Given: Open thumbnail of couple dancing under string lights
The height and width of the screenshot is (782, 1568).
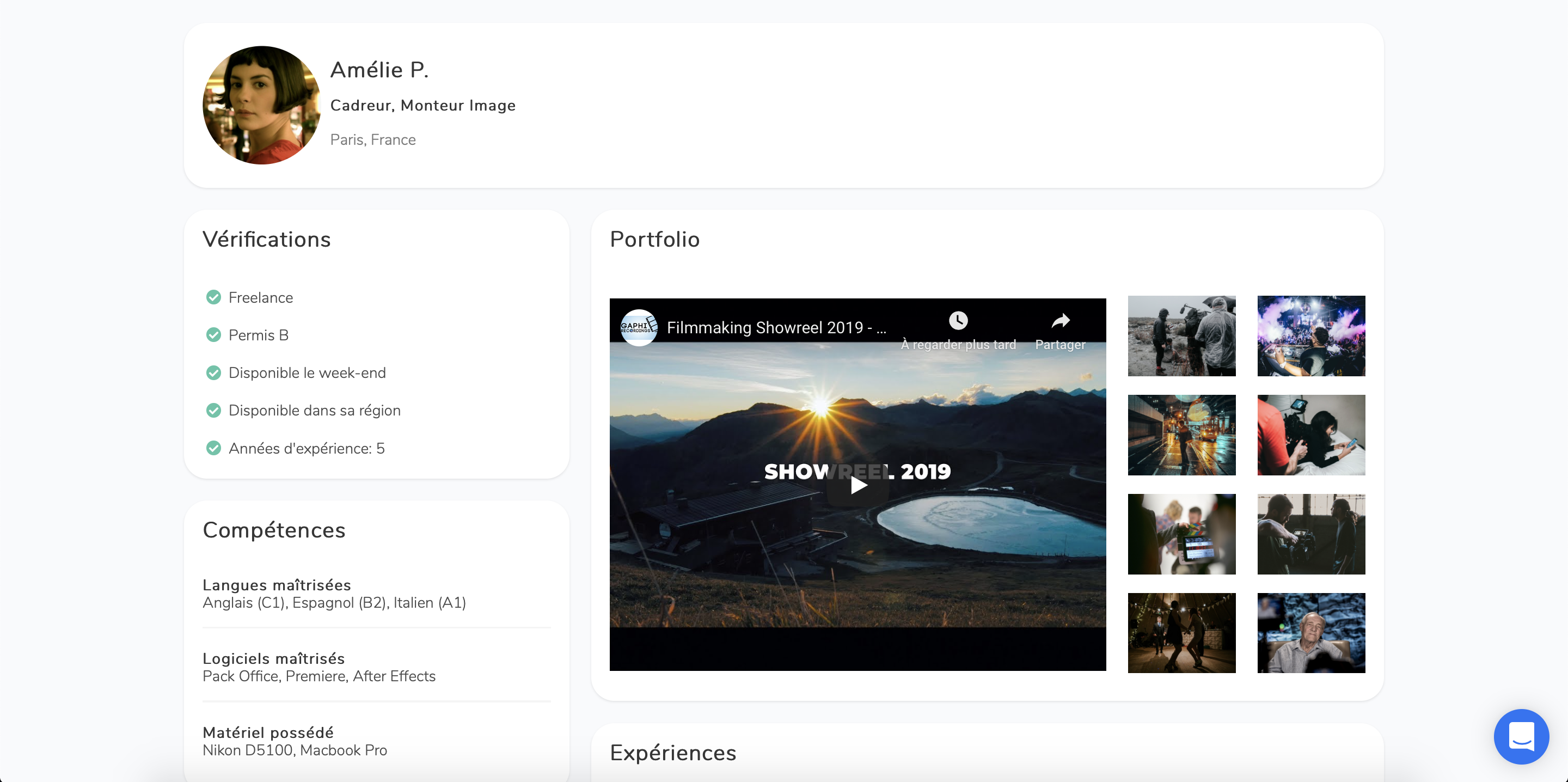Looking at the screenshot, I should coord(1181,633).
